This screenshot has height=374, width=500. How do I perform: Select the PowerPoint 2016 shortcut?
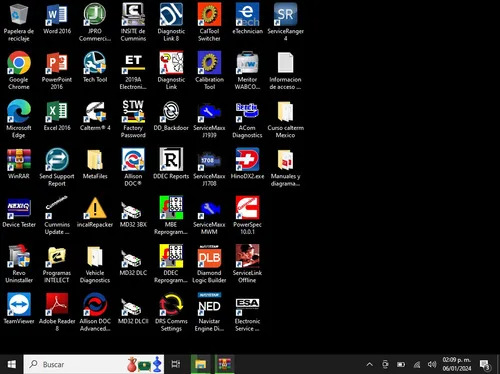tap(57, 70)
